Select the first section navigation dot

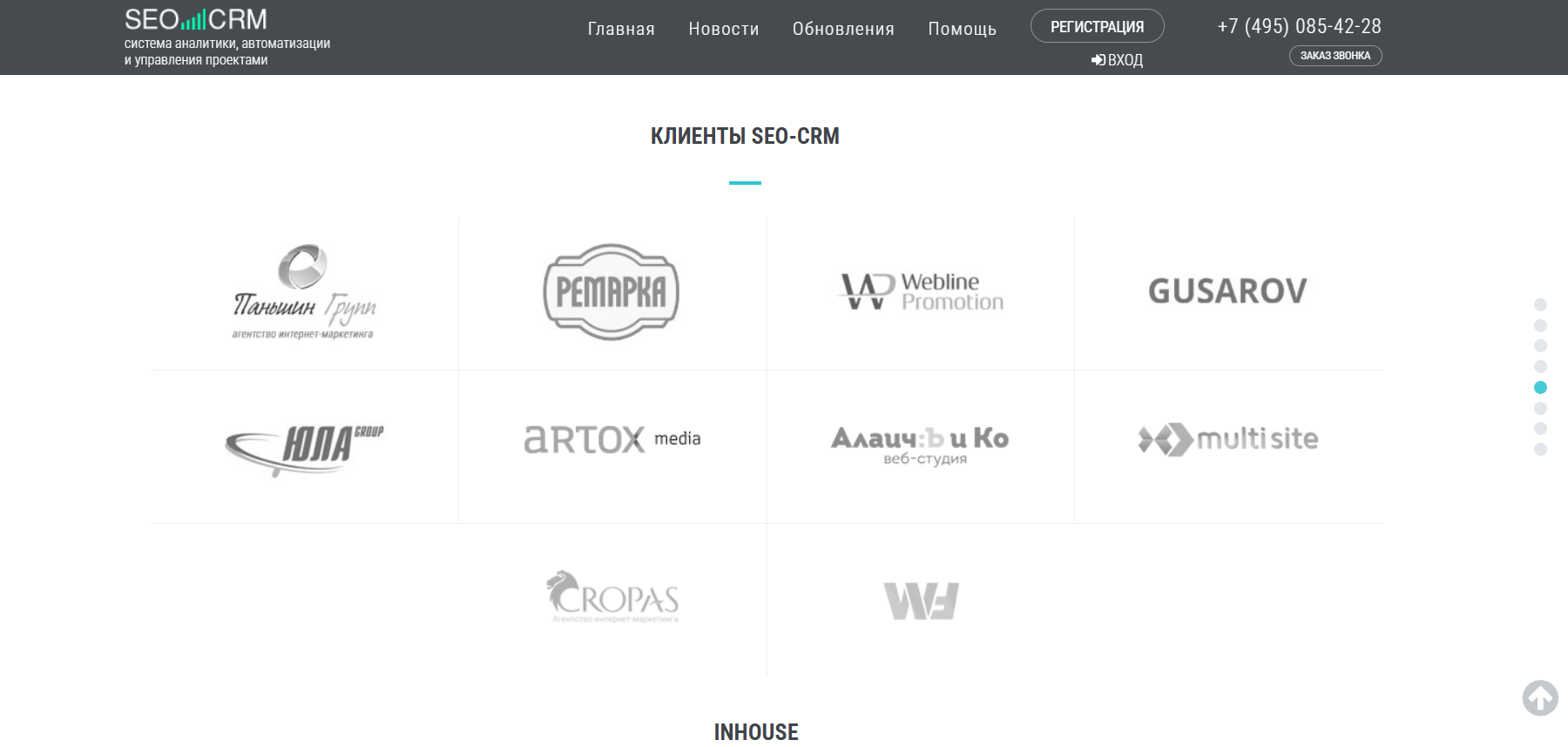tap(1540, 305)
